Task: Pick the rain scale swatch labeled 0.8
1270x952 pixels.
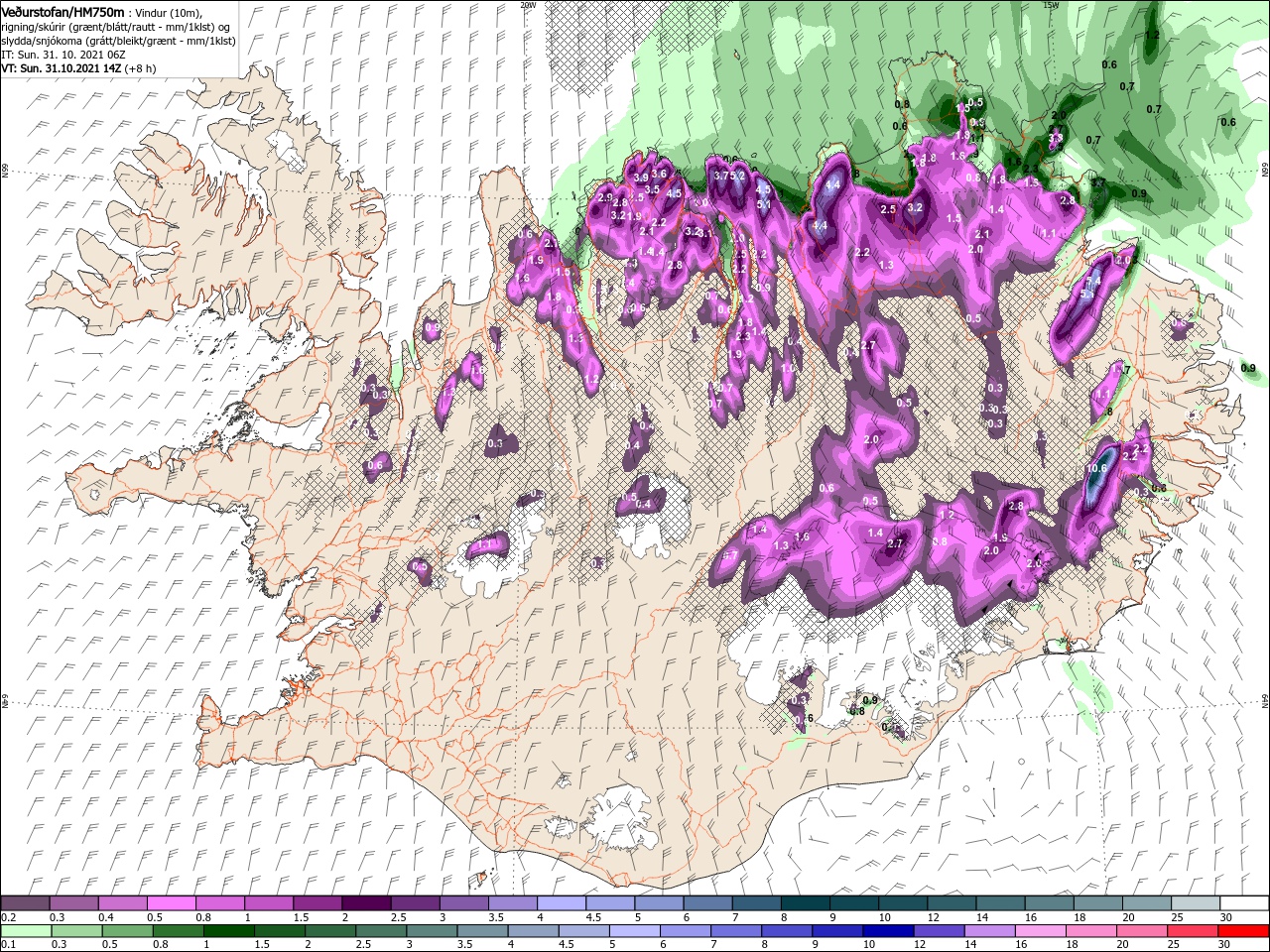Action: (x=178, y=931)
